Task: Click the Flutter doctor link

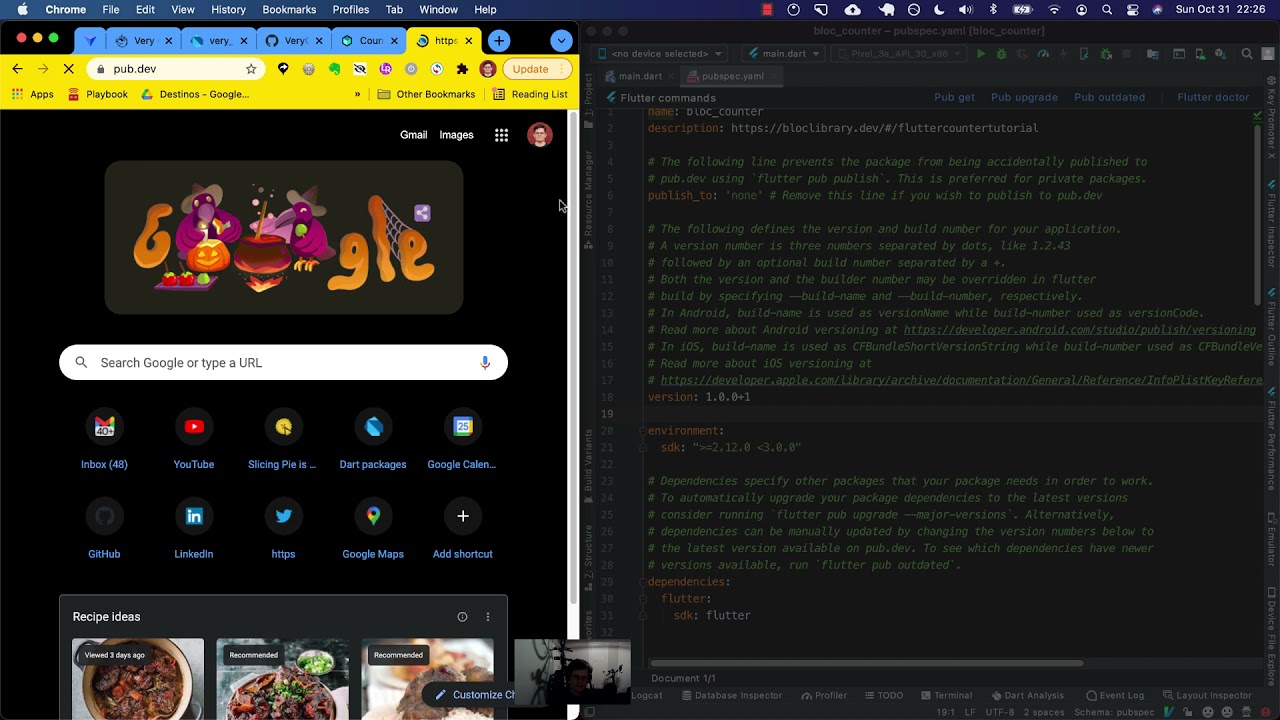Action: [1213, 97]
